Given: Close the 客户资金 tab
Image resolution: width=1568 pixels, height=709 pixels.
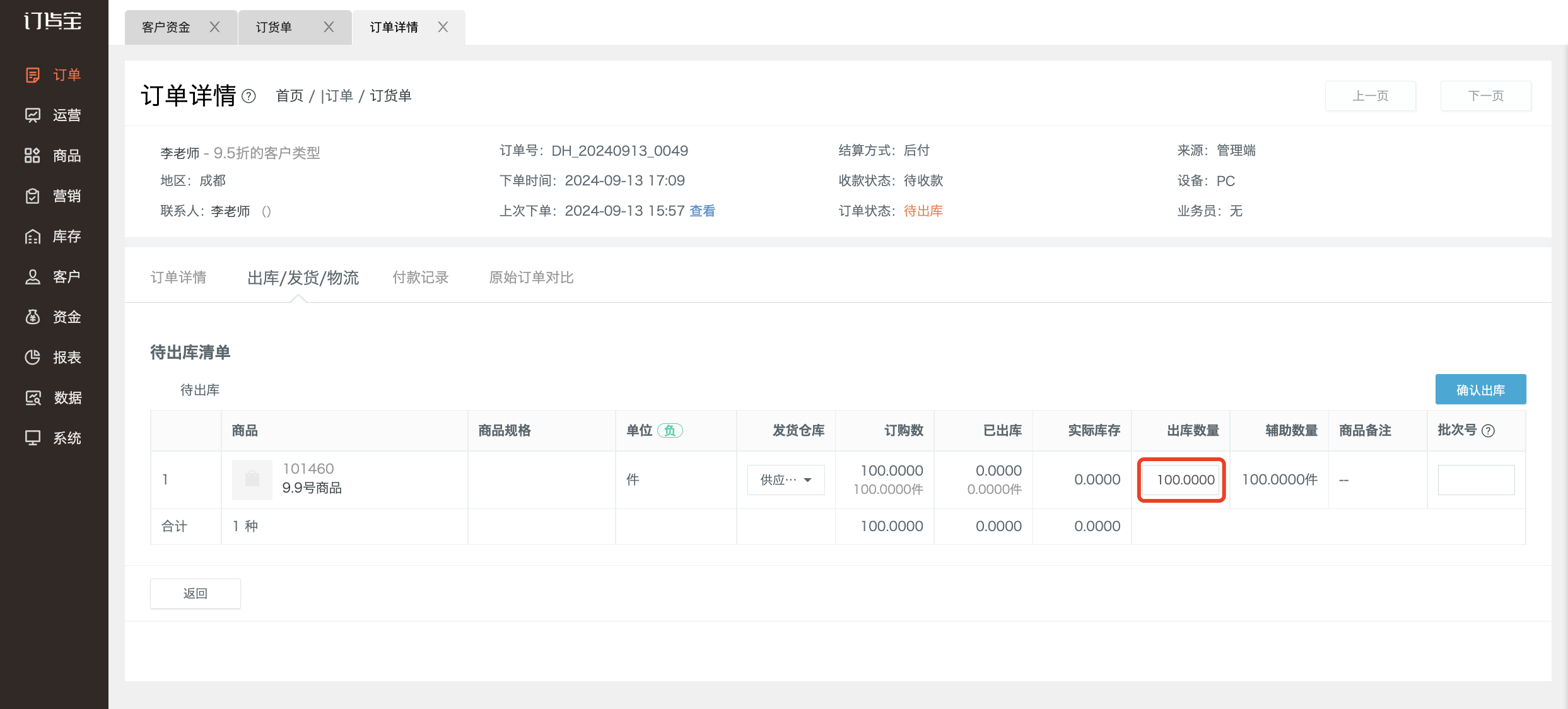Looking at the screenshot, I should (214, 27).
